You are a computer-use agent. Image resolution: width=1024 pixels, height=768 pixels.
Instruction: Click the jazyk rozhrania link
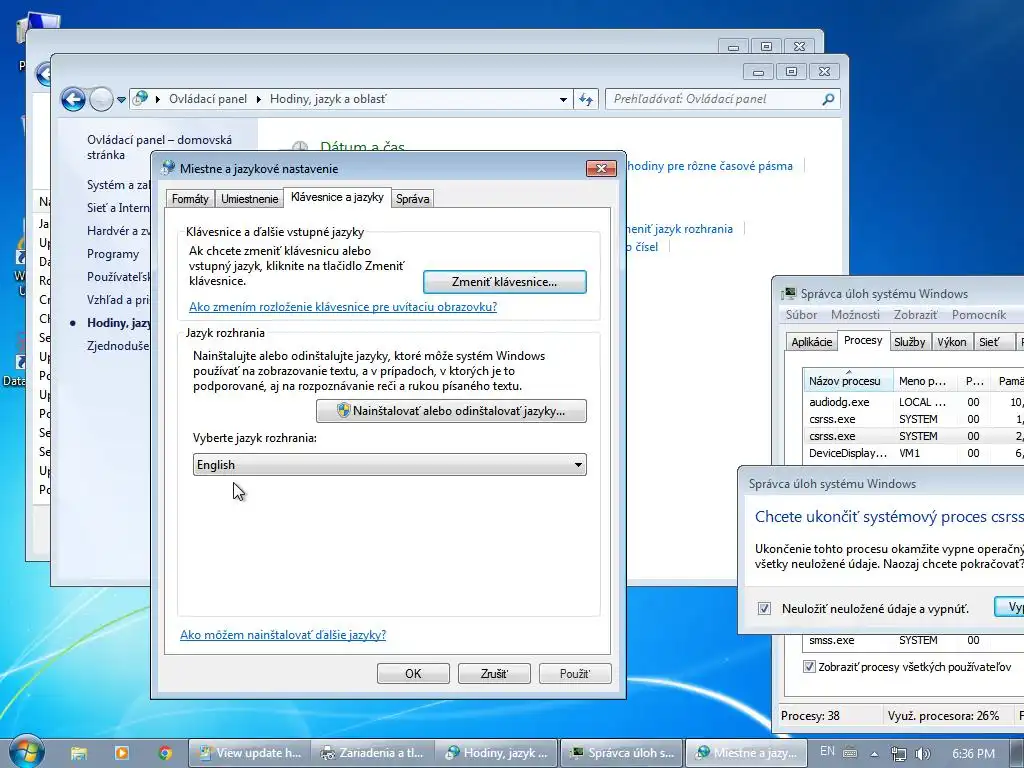(679, 229)
